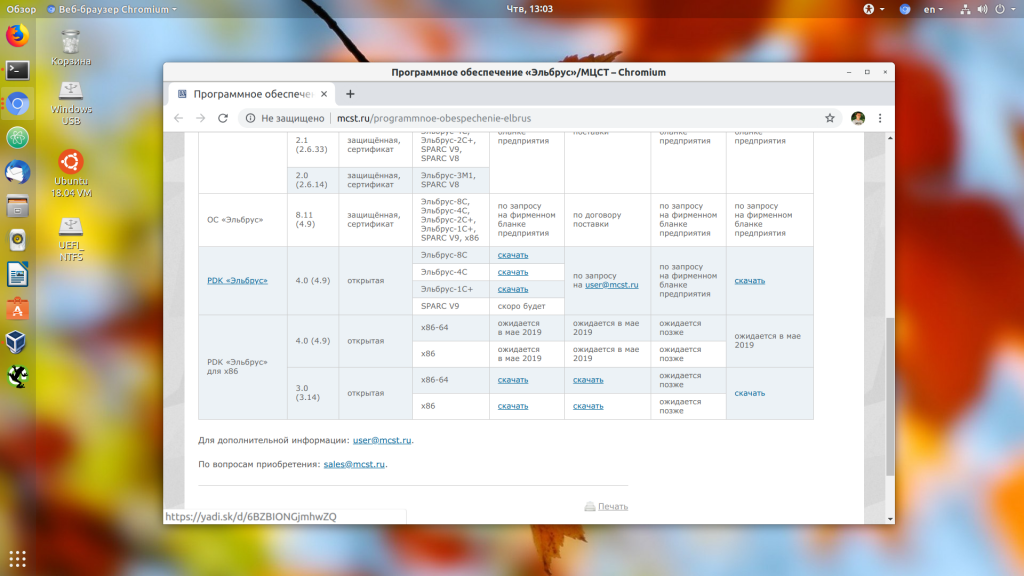The height and width of the screenshot is (576, 1024).
Task: Click the 8.11 (4.9) version cell
Action: pos(313,220)
